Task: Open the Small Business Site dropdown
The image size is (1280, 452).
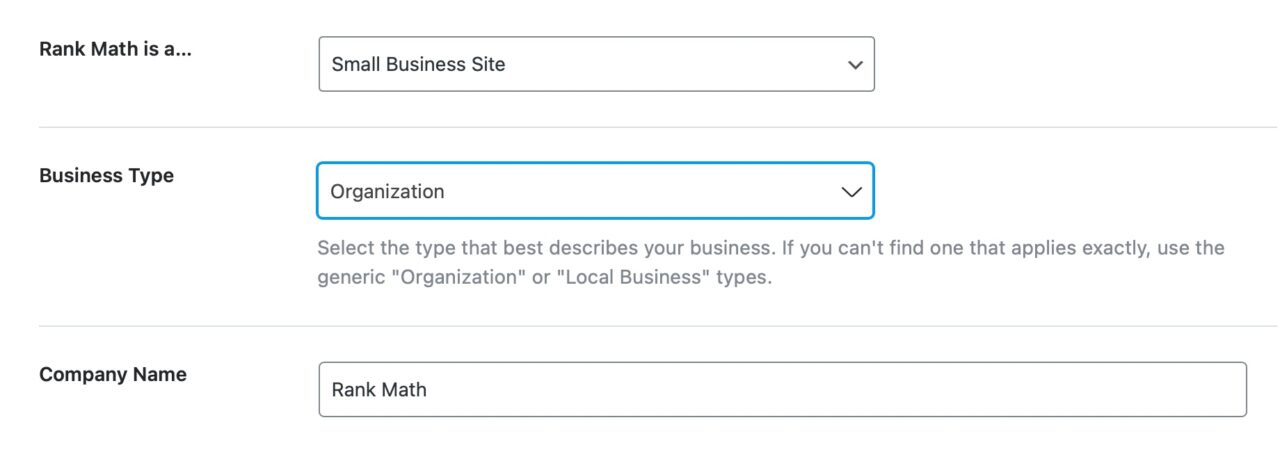Action: 595,64
